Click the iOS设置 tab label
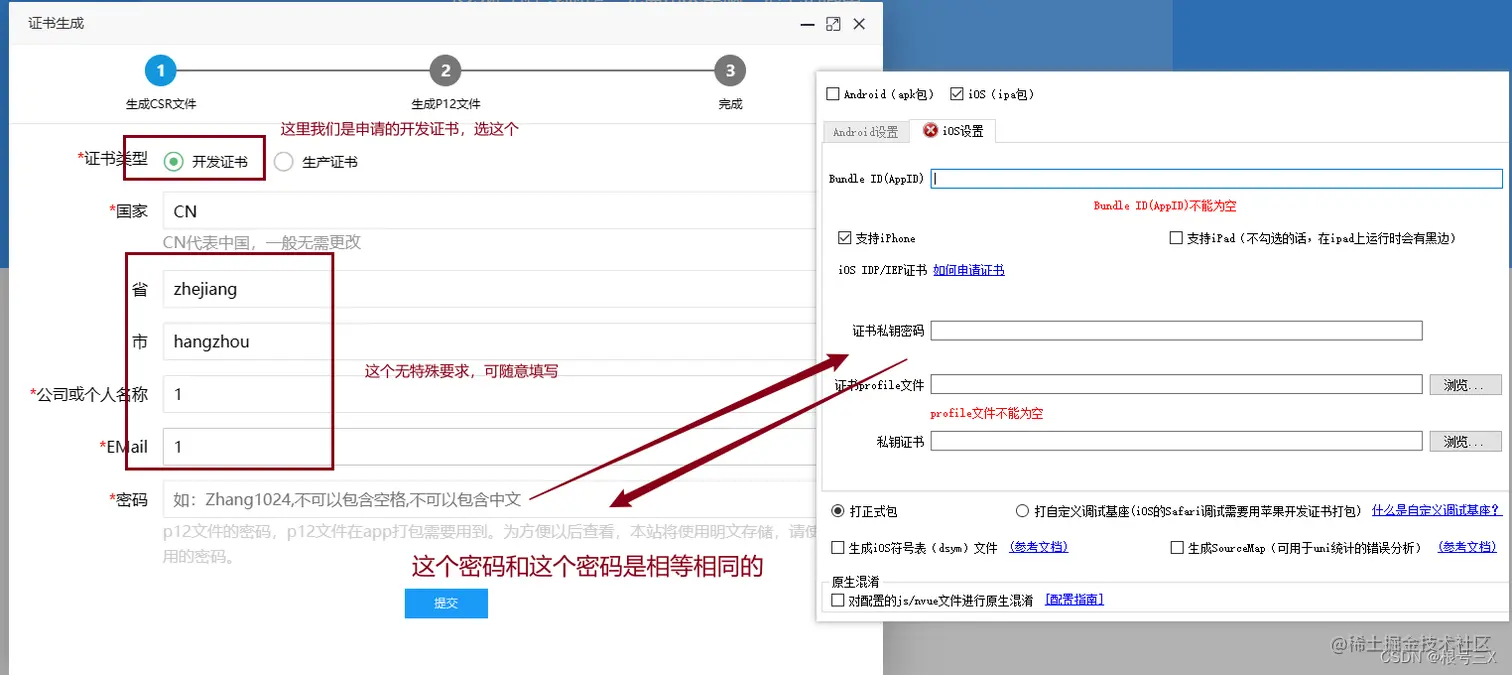 point(962,131)
